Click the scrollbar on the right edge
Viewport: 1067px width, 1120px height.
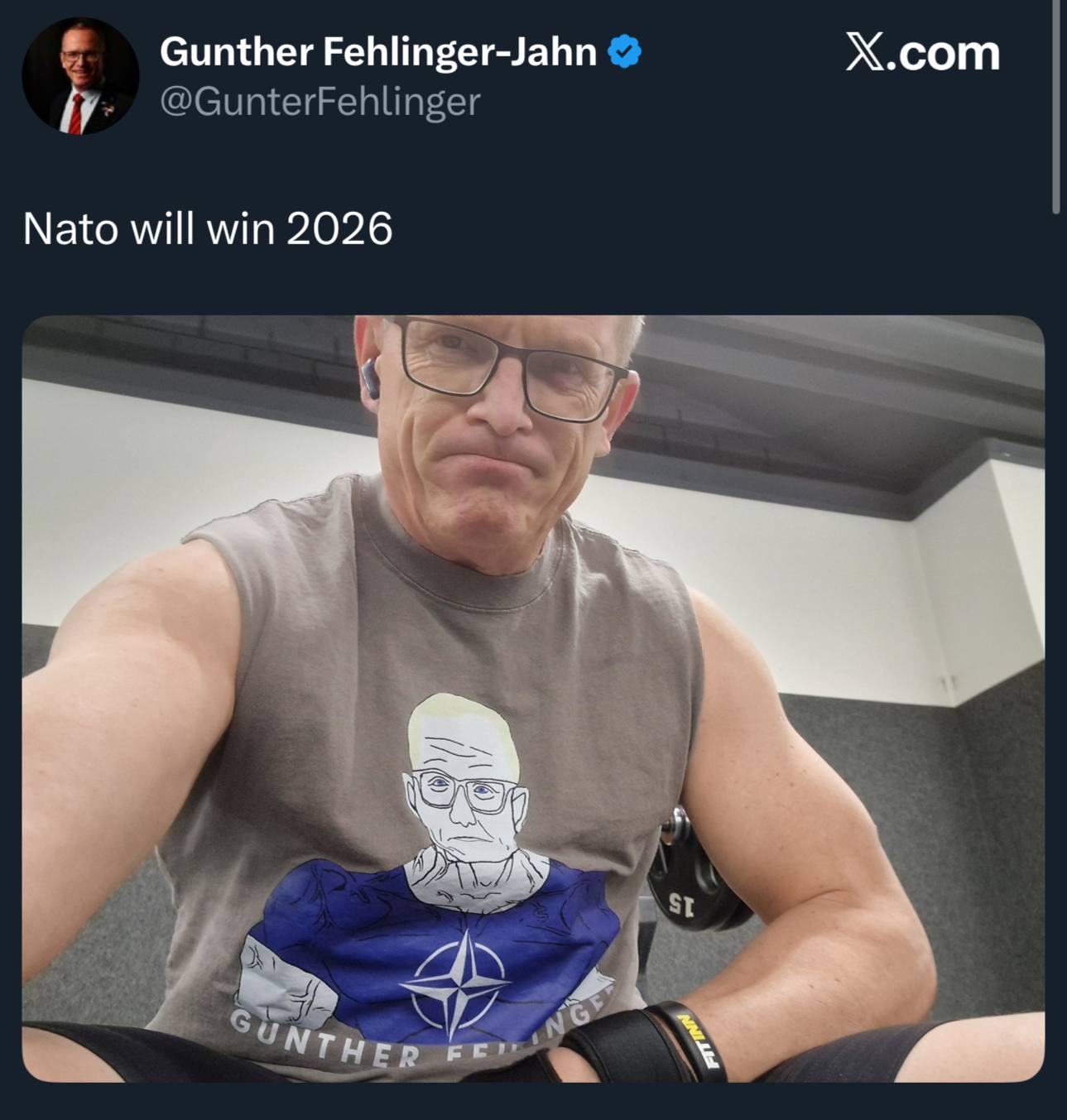pyautogui.click(x=1055, y=108)
